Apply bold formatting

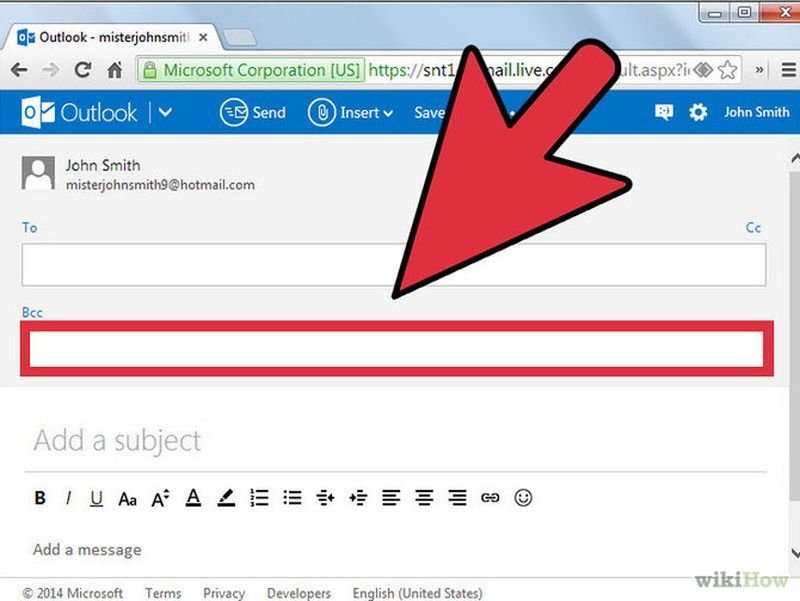(40, 497)
